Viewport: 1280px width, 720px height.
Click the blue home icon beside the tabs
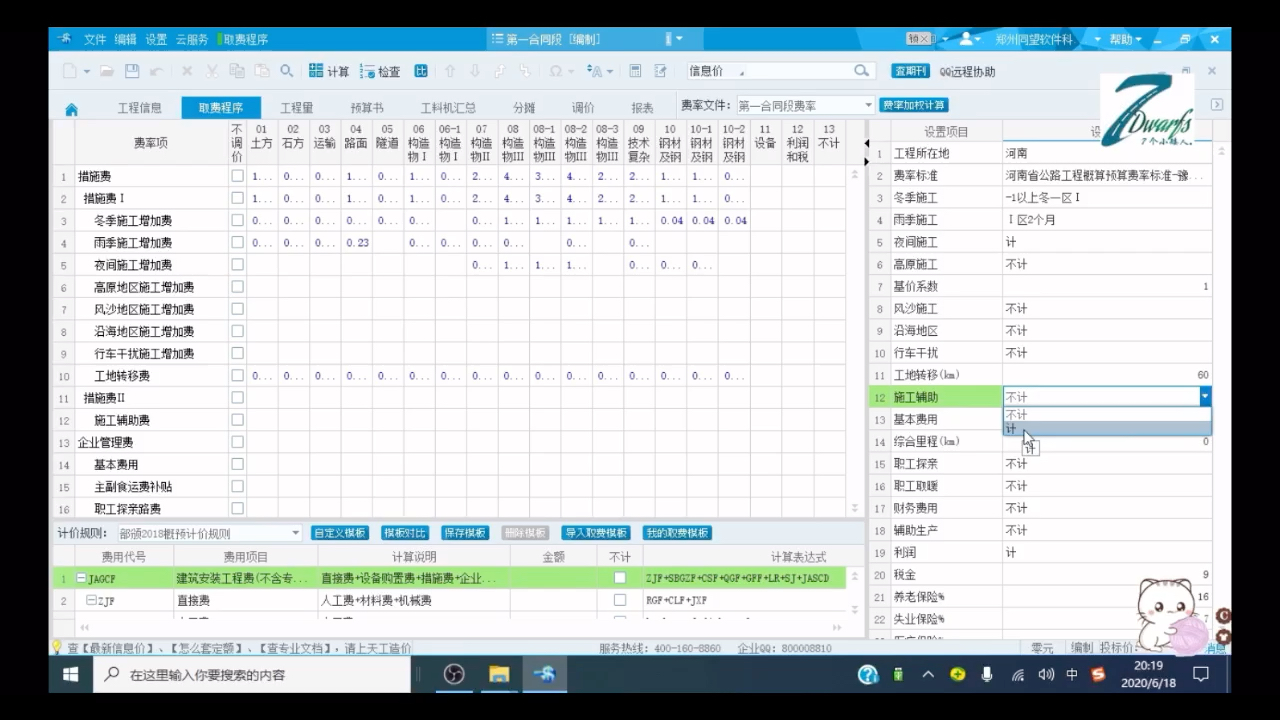pyautogui.click(x=71, y=108)
